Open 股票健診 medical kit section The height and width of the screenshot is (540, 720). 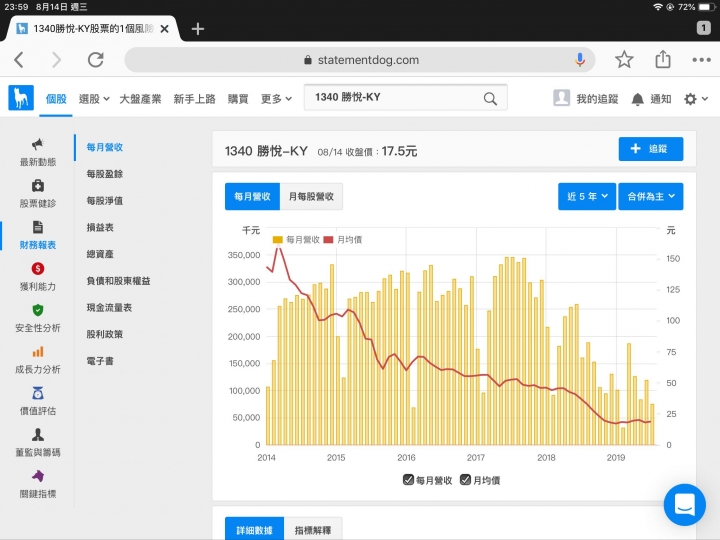(x=38, y=194)
